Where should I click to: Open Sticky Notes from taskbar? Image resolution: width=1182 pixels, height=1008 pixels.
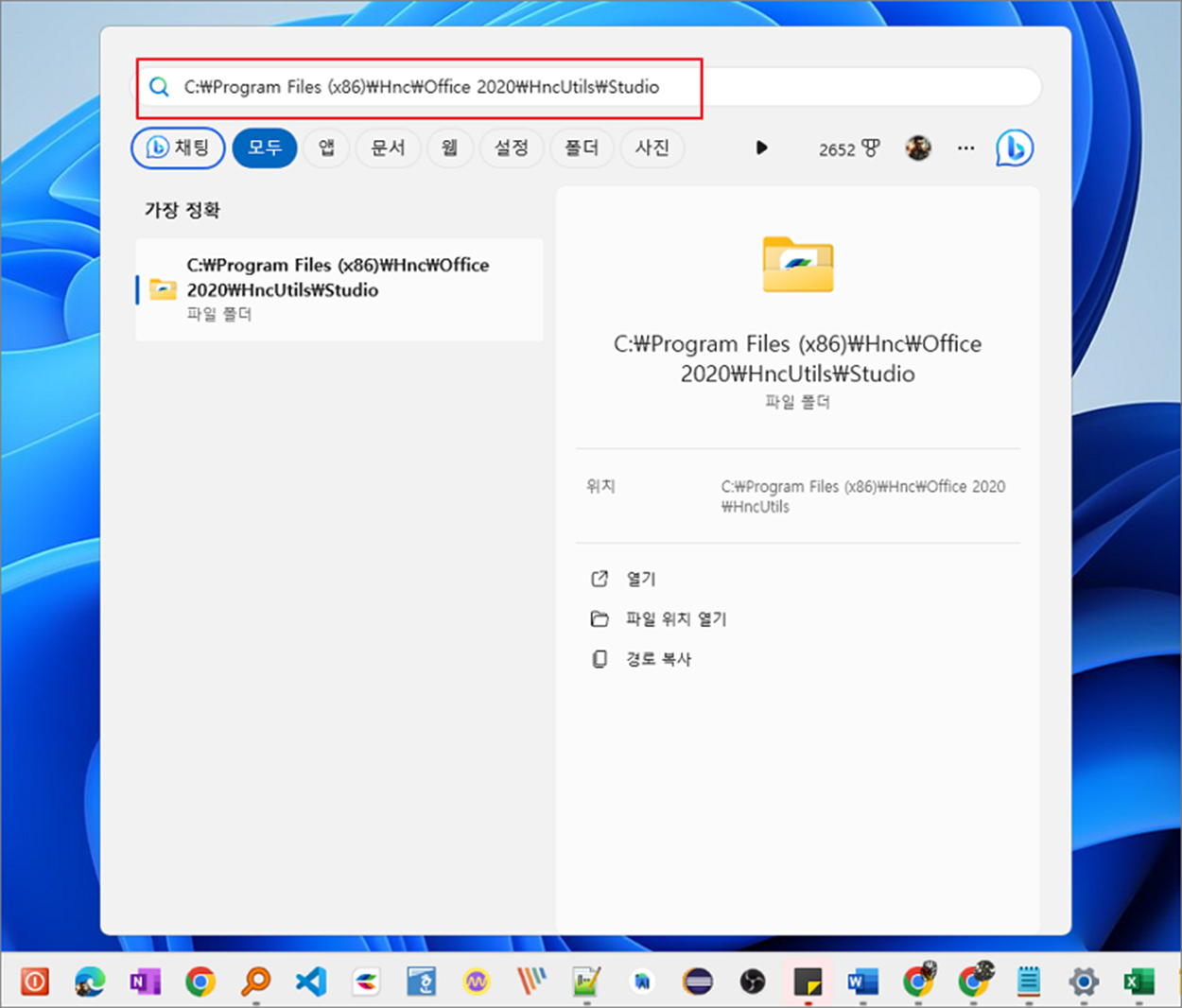point(808,982)
